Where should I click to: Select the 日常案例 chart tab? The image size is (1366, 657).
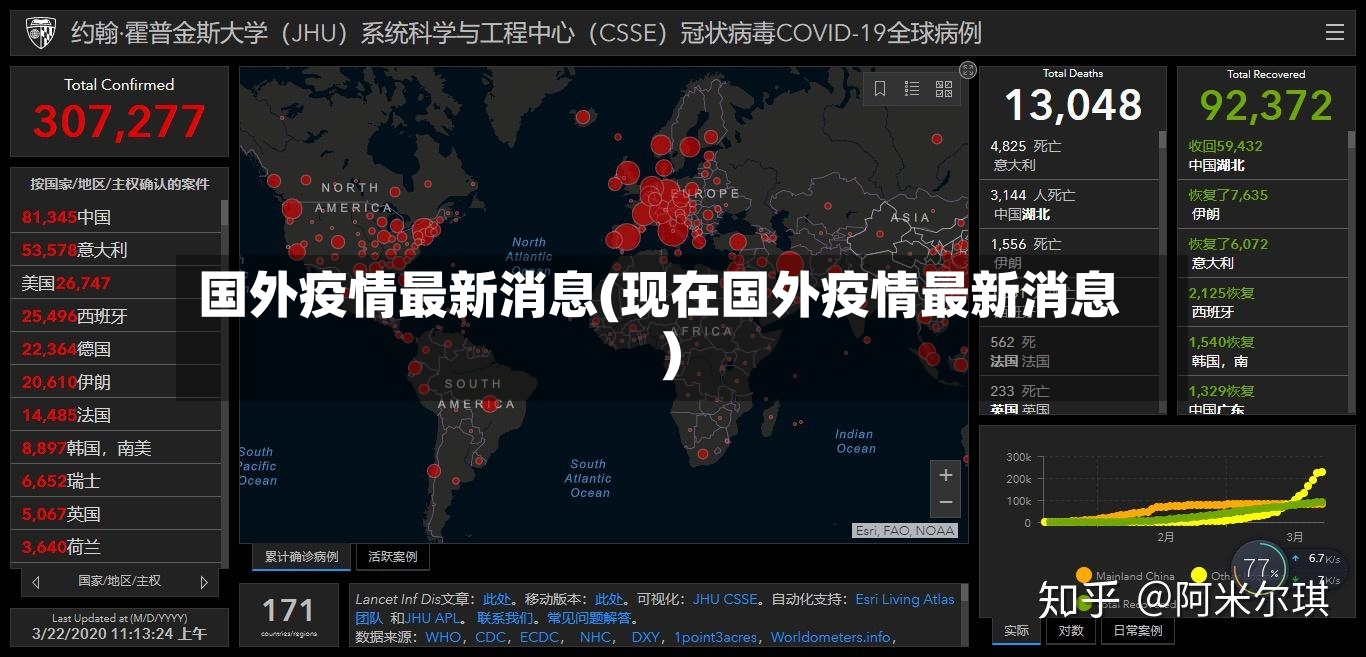click(1138, 631)
